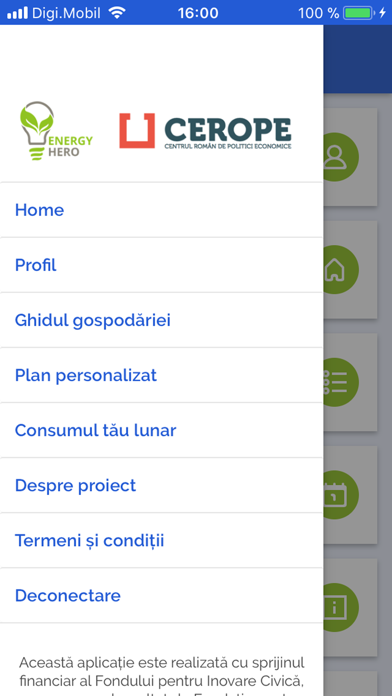Image resolution: width=392 pixels, height=696 pixels.
Task: Open the Home menu item
Action: (162, 210)
